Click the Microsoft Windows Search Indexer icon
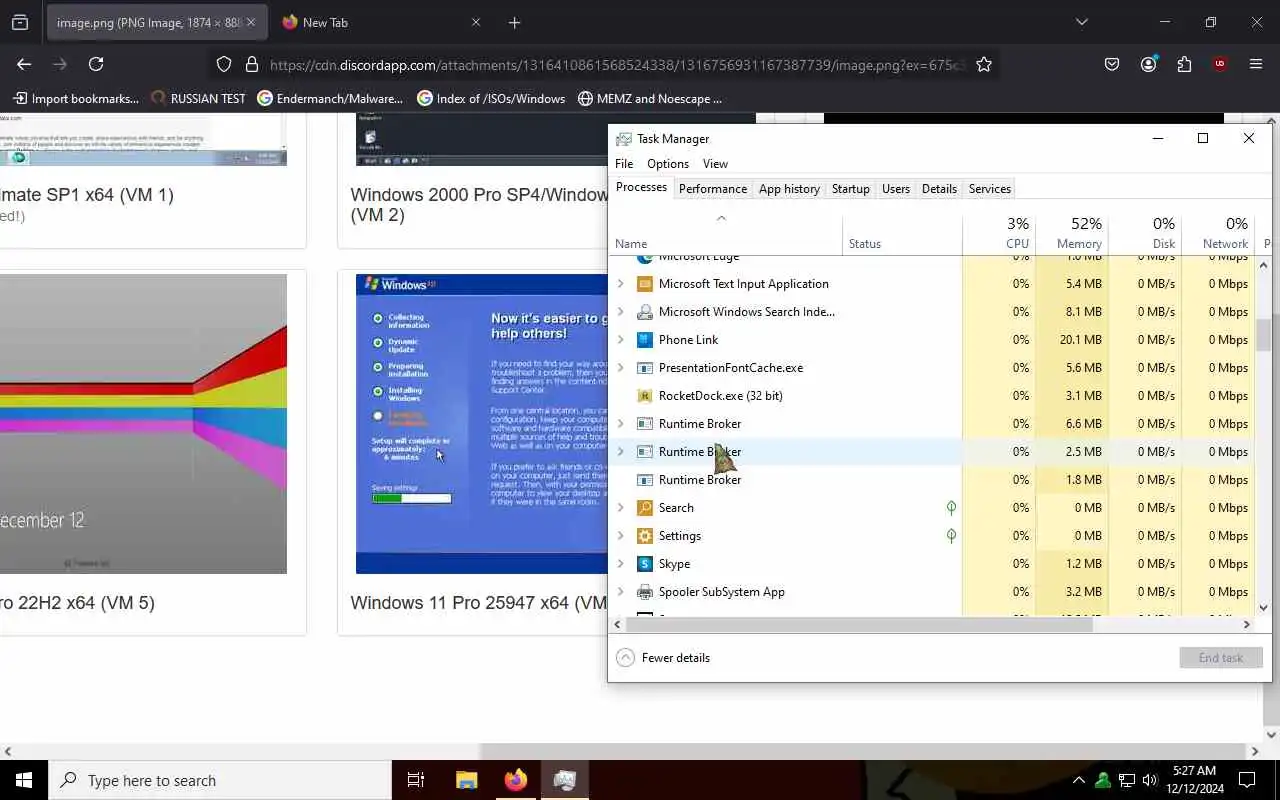Viewport: 1280px width, 800px height. click(645, 312)
